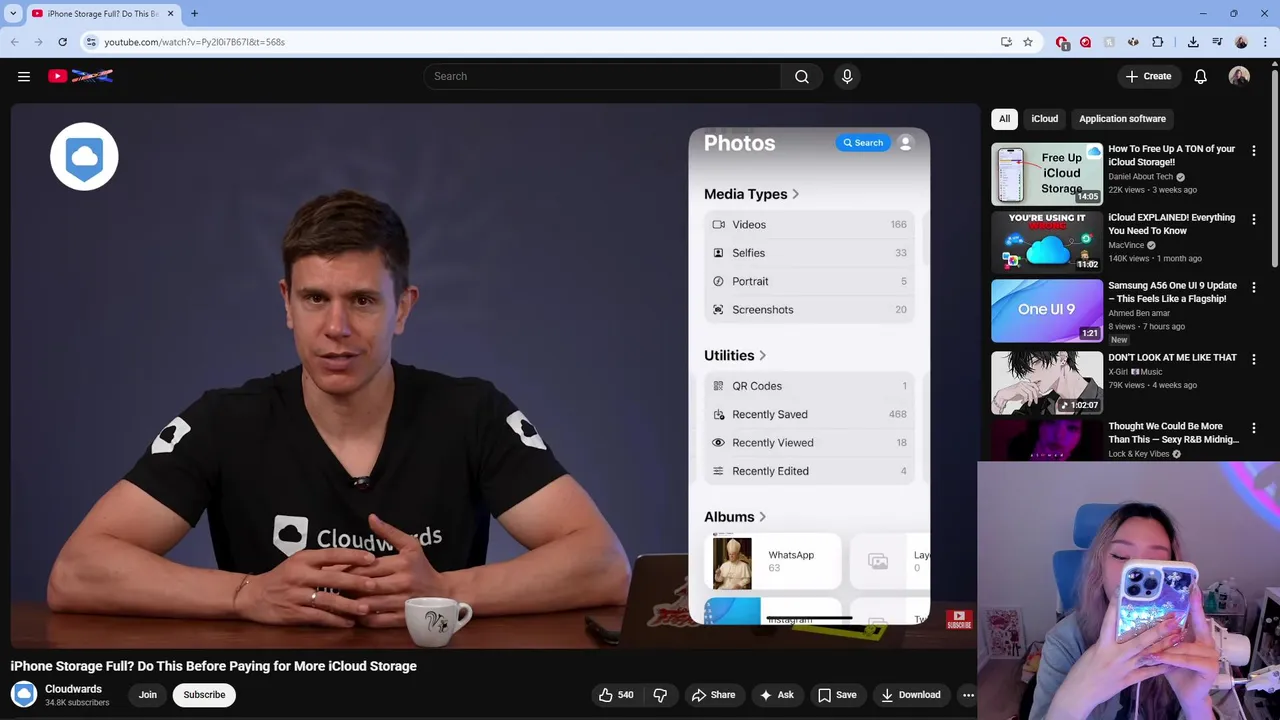Screen dimensions: 1280x720
Task: Close the iPhone Storage Full tab
Action: [x=170, y=14]
